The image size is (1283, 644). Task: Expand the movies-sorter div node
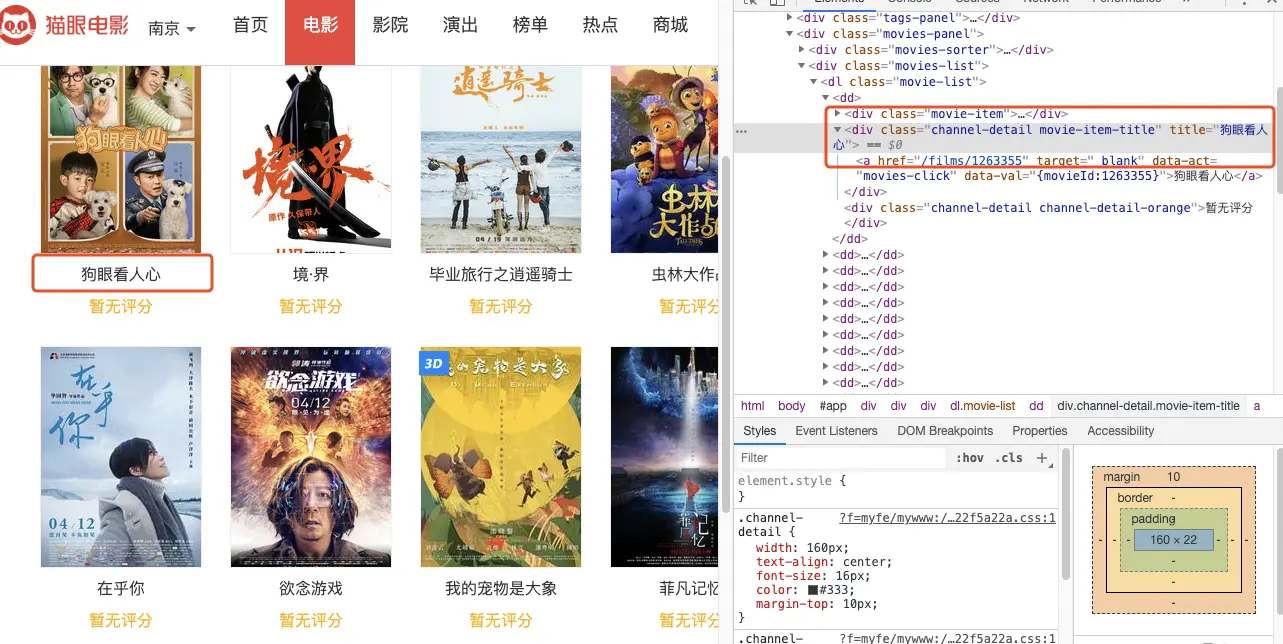(x=802, y=50)
